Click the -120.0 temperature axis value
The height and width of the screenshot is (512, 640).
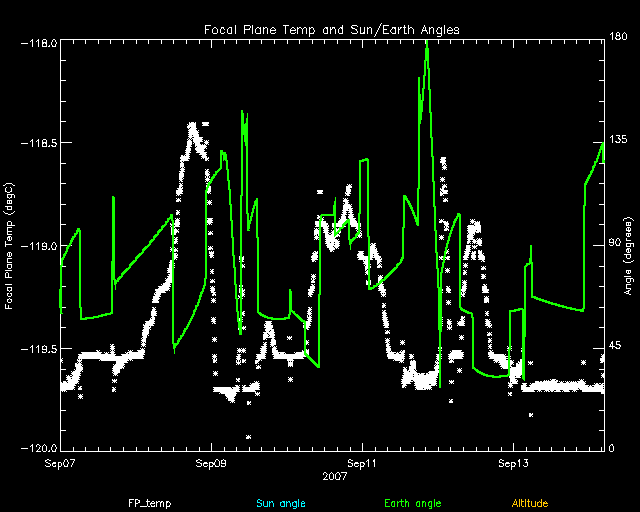pos(38,448)
